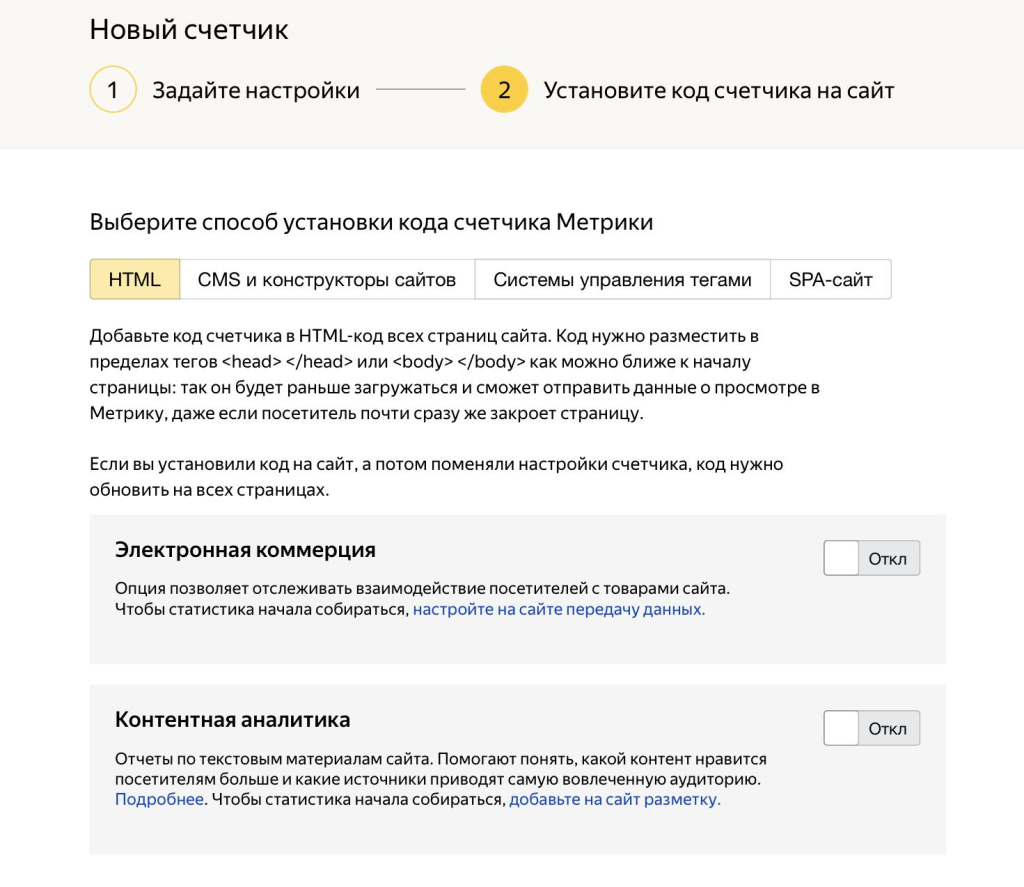The width and height of the screenshot is (1024, 887).
Task: Open the 'Системы управления тегами' tab
Action: coord(622,280)
